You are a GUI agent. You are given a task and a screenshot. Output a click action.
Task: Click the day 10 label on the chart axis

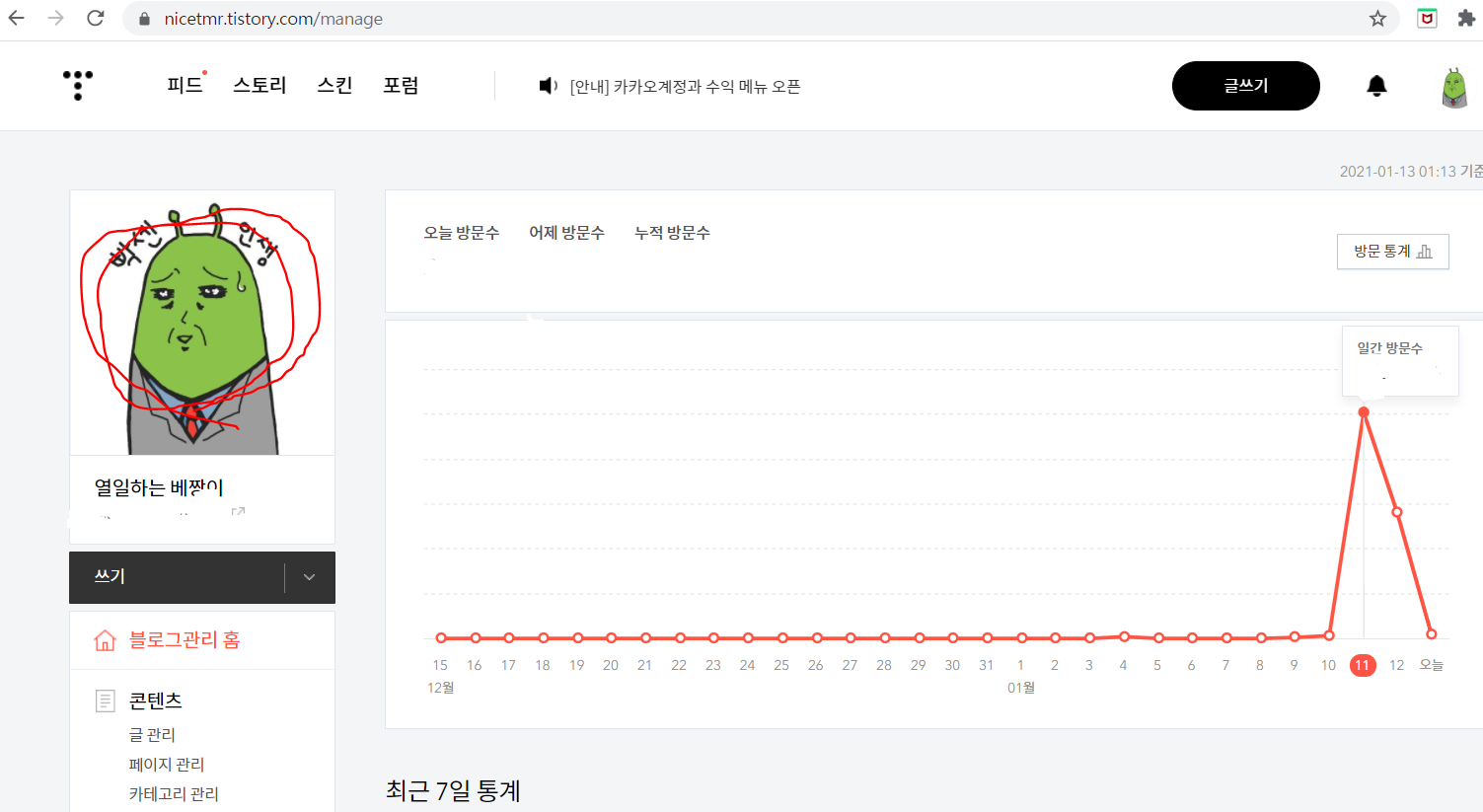(x=1328, y=665)
